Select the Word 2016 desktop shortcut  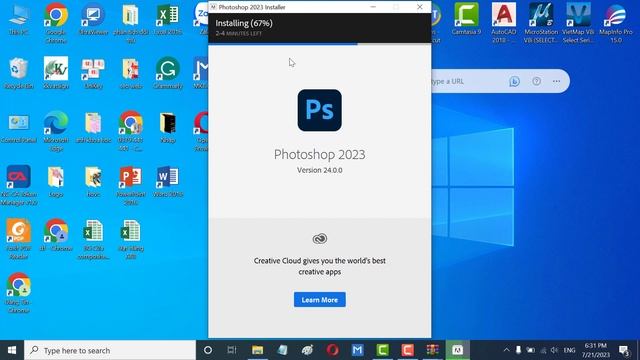point(168,182)
